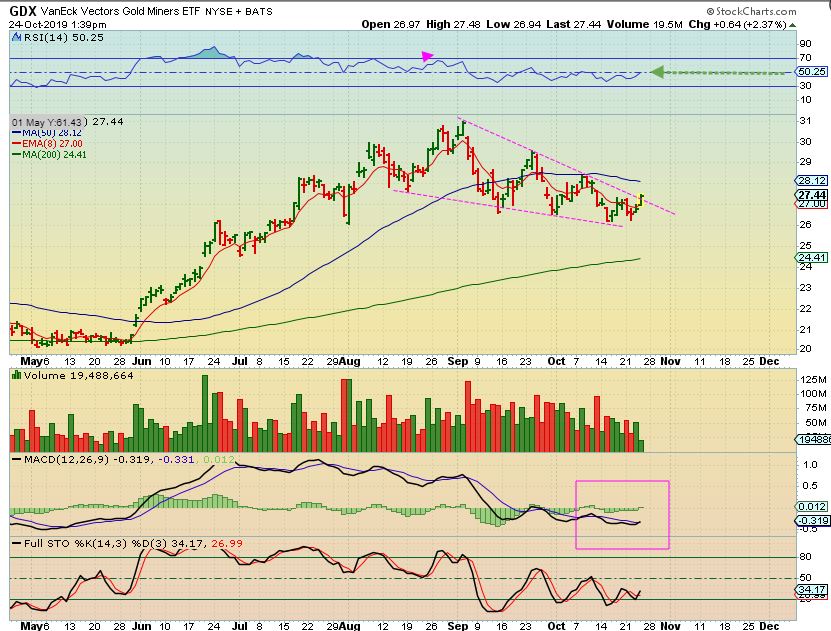This screenshot has height=631, width=831.
Task: Click the -0.331 MACD signal value
Action: 176,459
